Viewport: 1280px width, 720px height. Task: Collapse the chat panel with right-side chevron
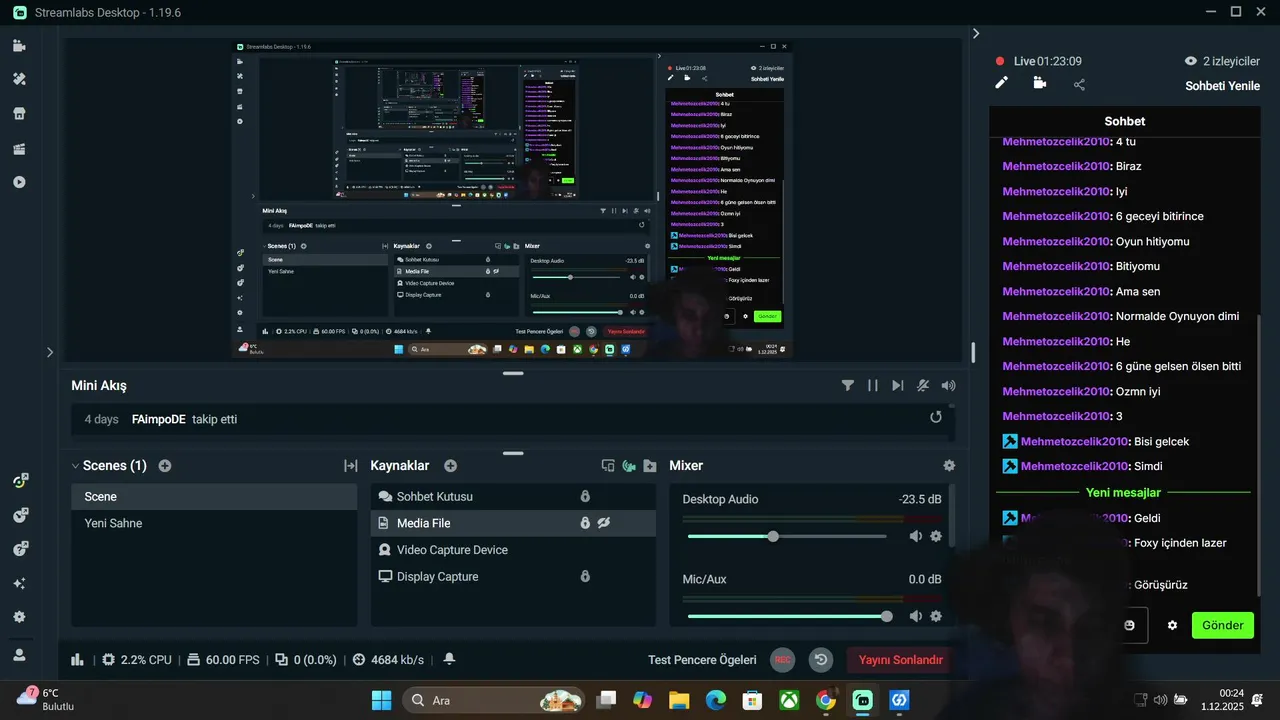pos(976,33)
